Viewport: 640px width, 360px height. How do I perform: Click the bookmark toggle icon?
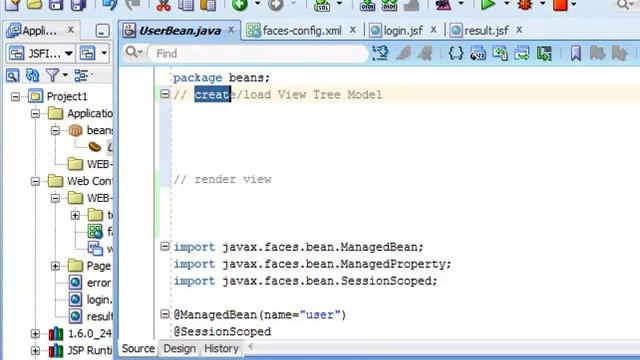click(x=576, y=53)
